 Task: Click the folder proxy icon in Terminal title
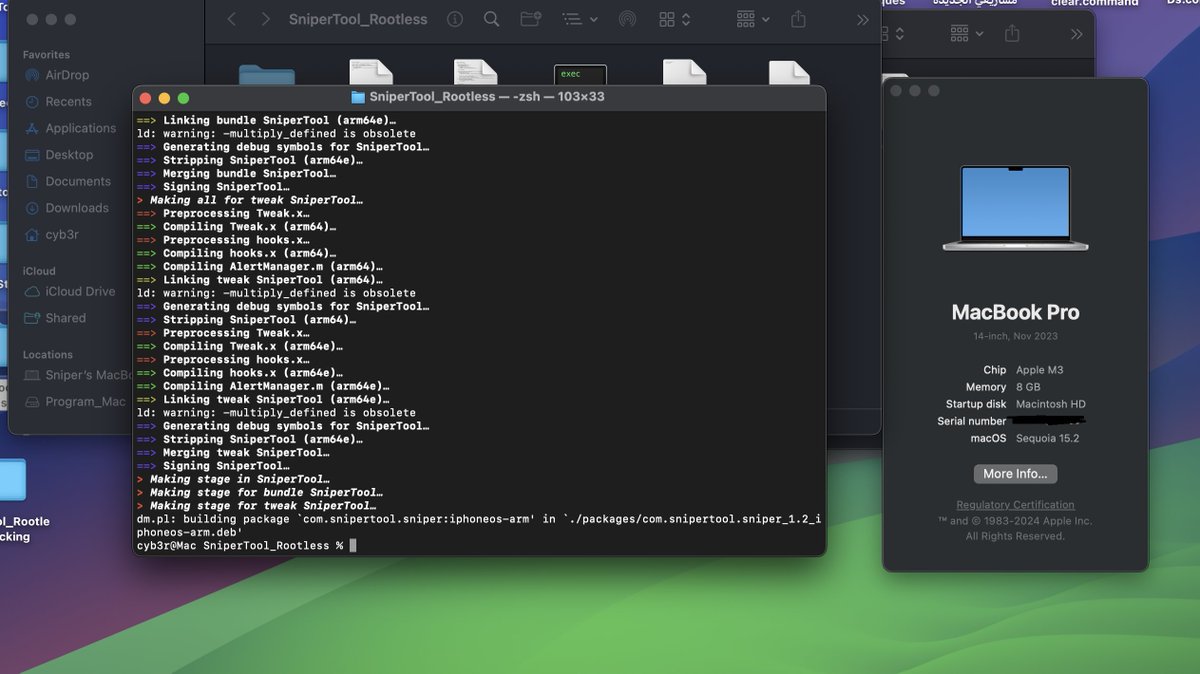click(358, 97)
